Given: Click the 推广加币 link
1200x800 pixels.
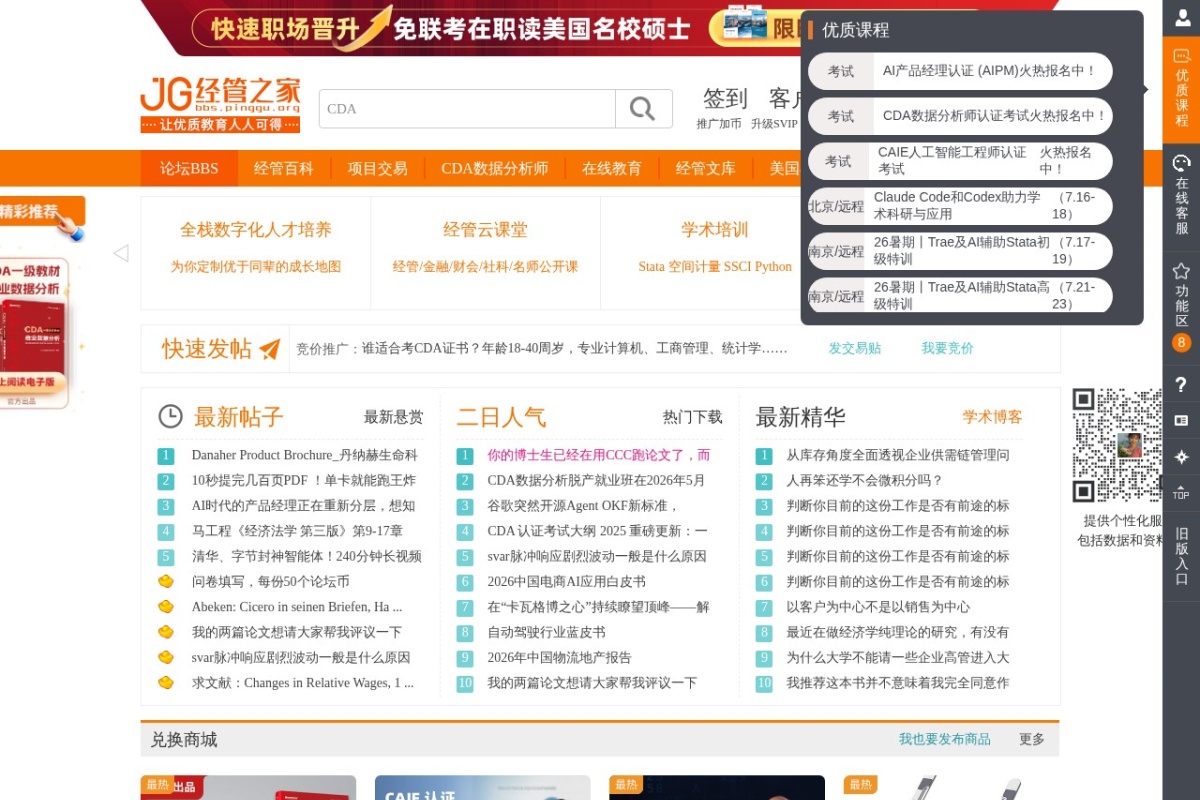Looking at the screenshot, I should tap(719, 124).
